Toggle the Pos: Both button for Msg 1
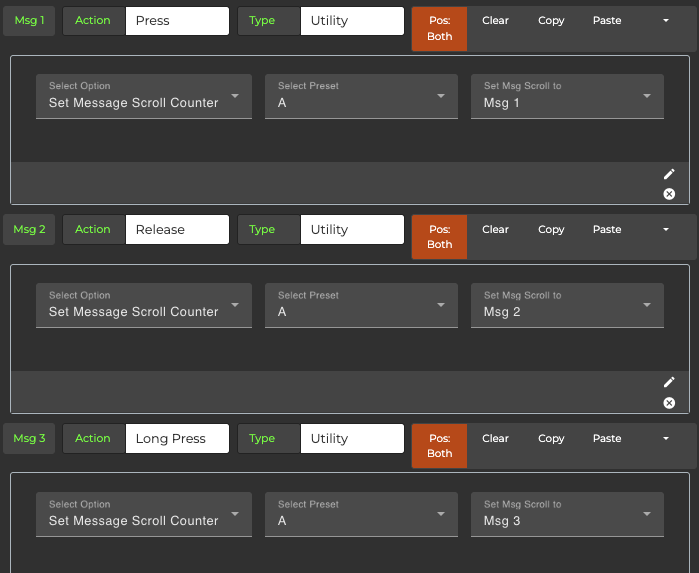The height and width of the screenshot is (573, 699). click(439, 29)
